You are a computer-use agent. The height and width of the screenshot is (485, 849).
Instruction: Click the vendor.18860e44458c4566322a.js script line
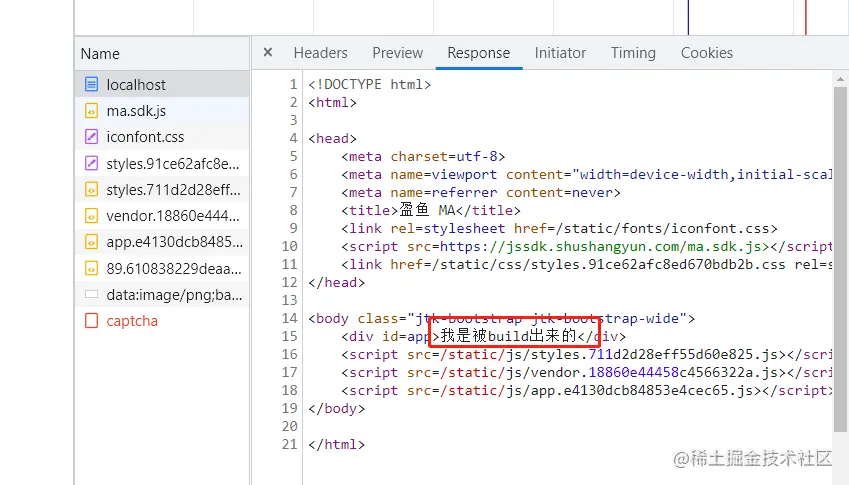point(586,372)
